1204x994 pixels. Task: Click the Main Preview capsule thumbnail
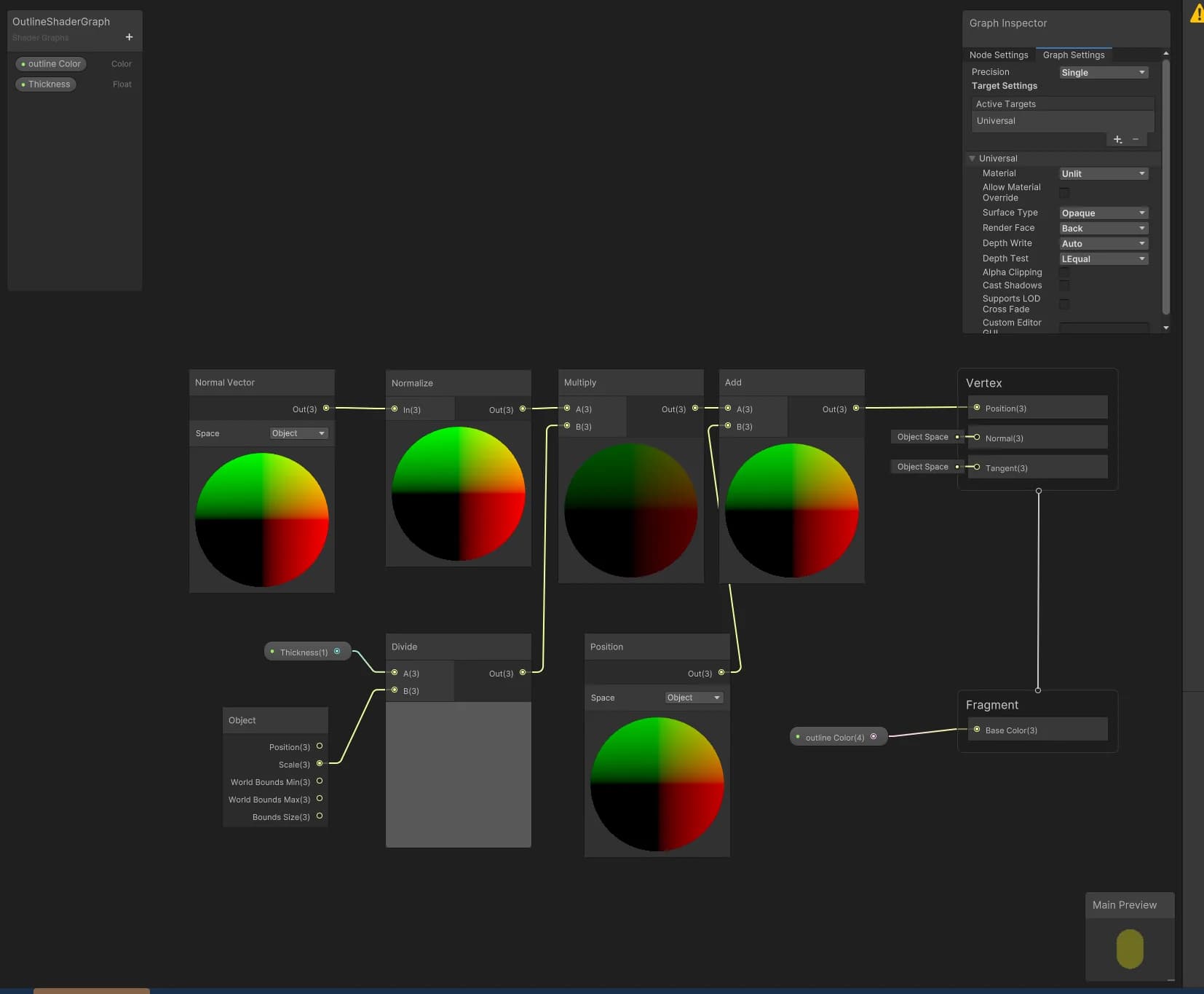1130,949
